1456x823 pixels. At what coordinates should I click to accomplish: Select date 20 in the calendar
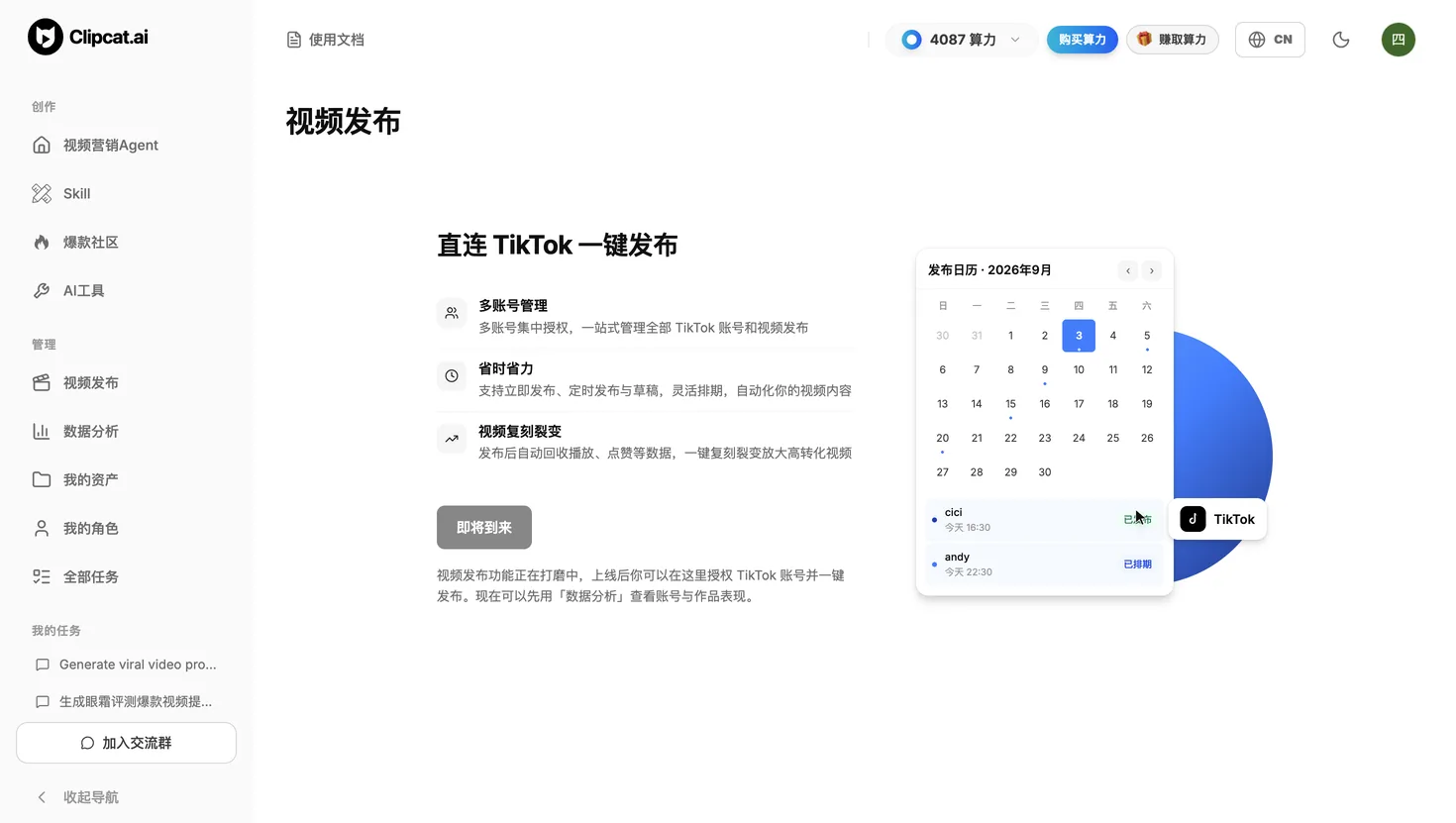click(x=942, y=438)
